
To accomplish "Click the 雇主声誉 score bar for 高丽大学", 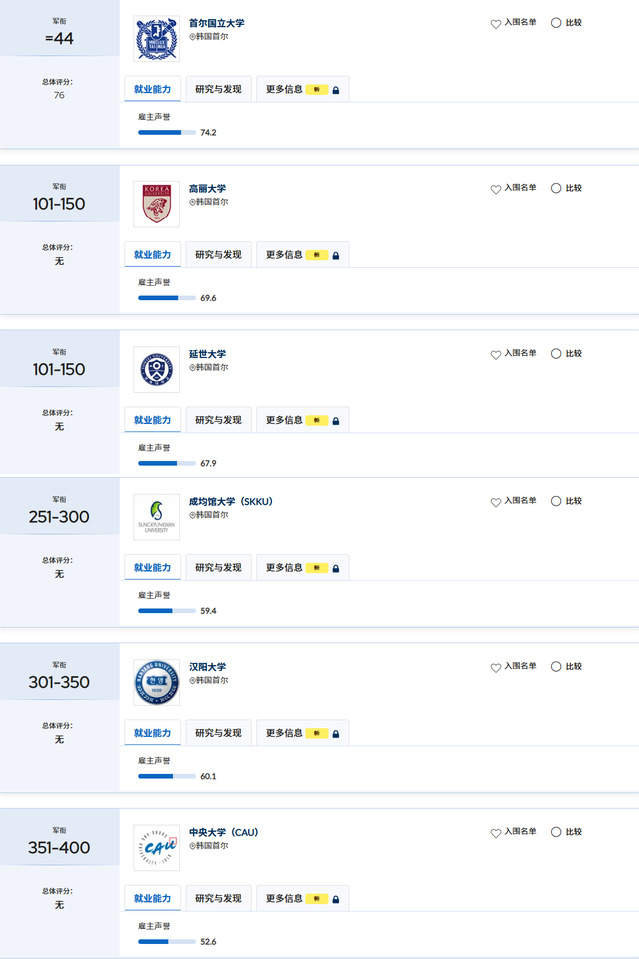I will (166, 298).
